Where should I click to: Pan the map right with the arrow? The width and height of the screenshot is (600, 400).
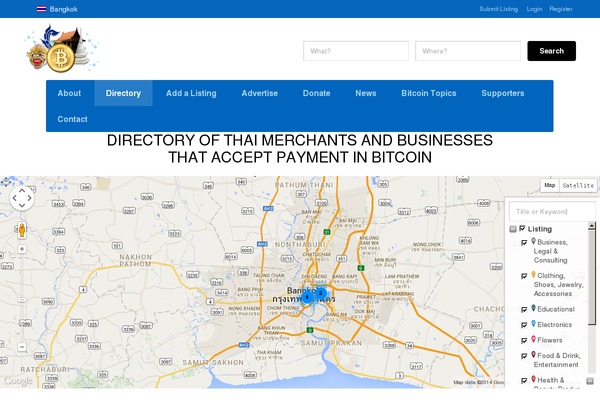[29, 198]
